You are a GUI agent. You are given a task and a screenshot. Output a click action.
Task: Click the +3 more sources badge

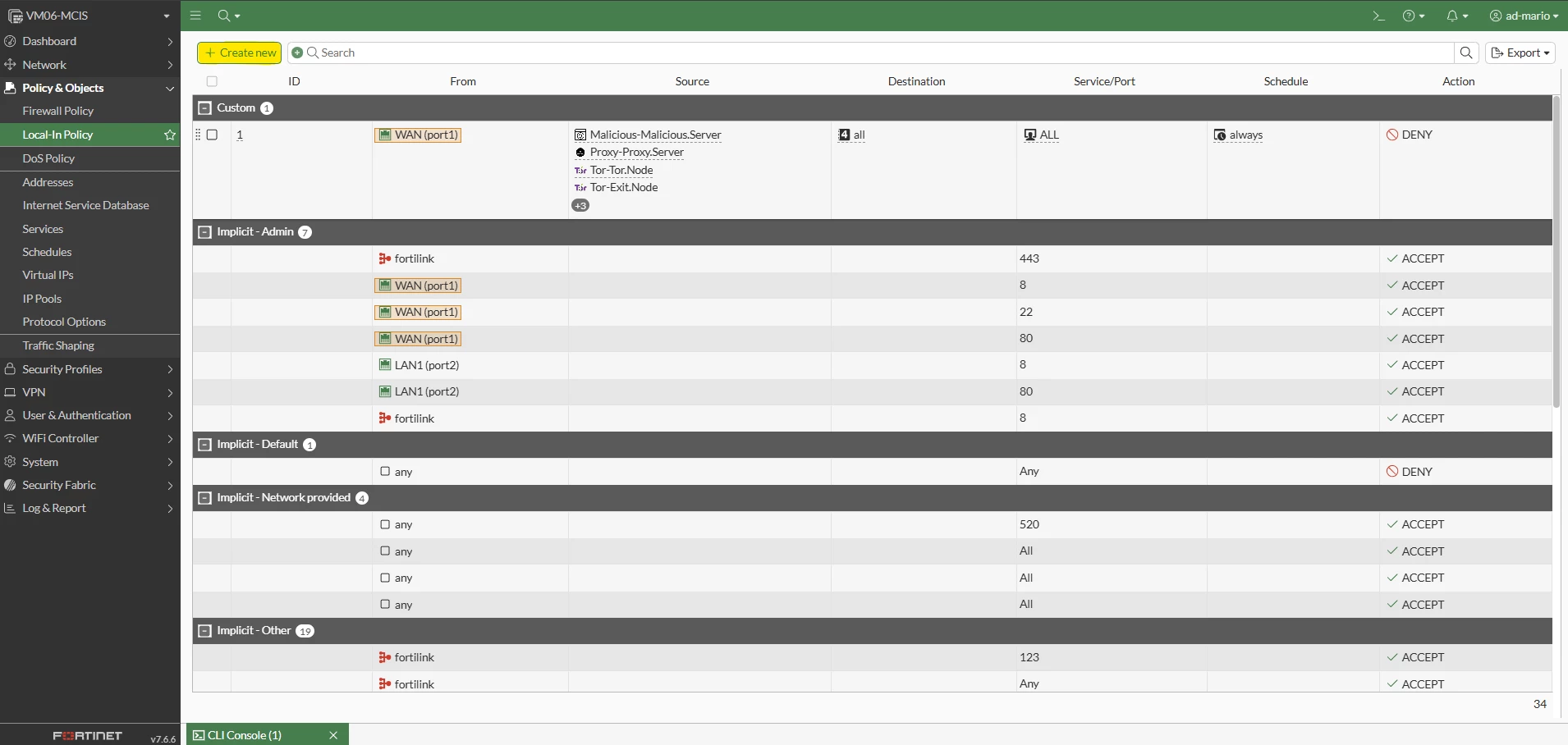tap(580, 206)
